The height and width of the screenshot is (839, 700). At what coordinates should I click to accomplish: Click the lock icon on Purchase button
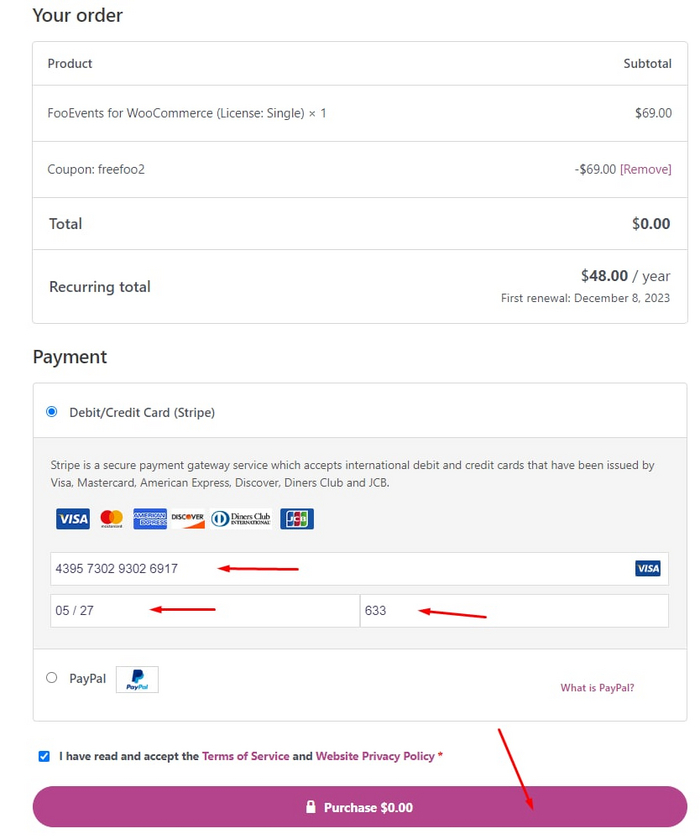311,807
